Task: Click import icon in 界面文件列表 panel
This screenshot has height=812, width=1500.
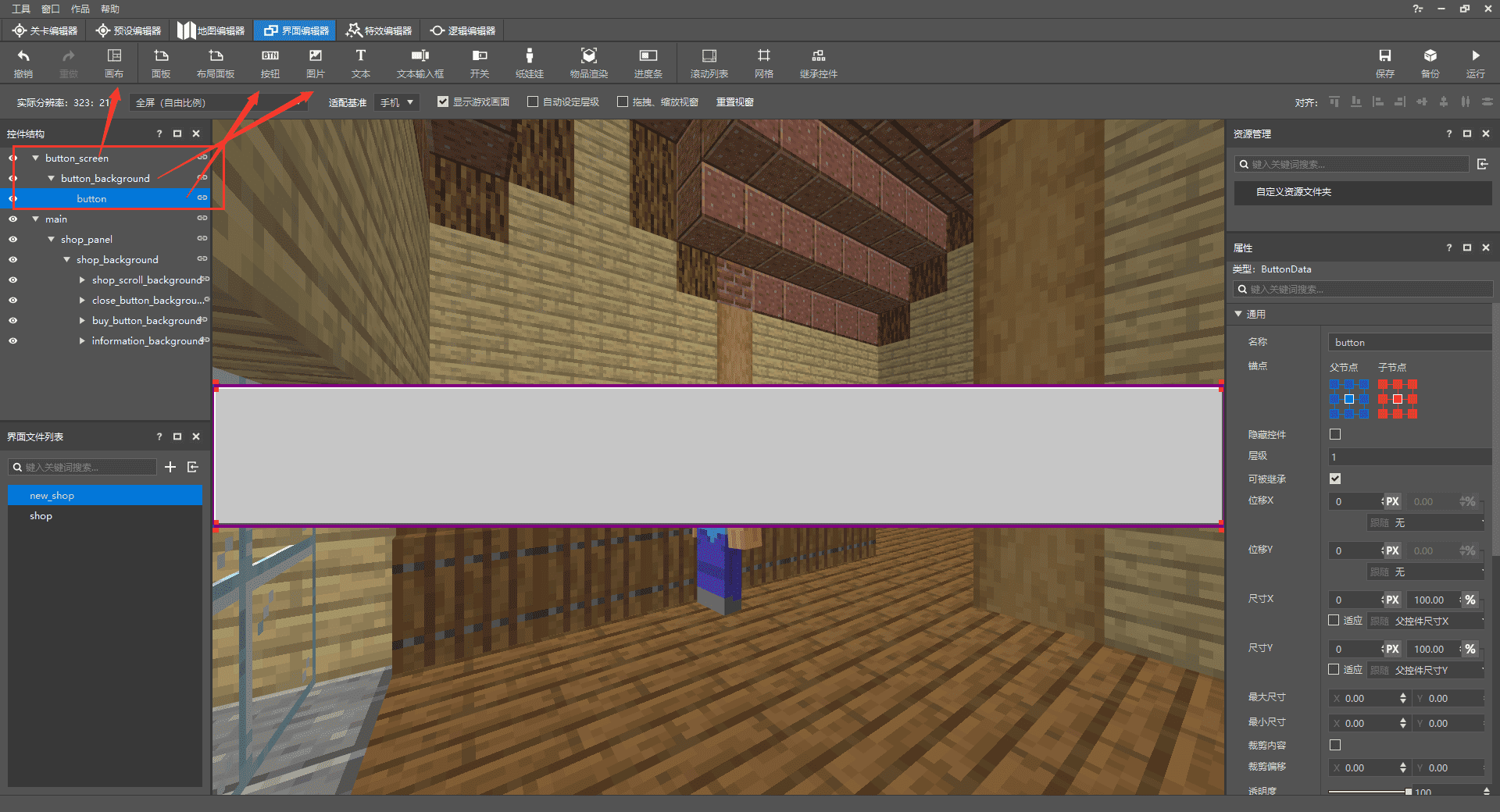Action: pos(193,467)
